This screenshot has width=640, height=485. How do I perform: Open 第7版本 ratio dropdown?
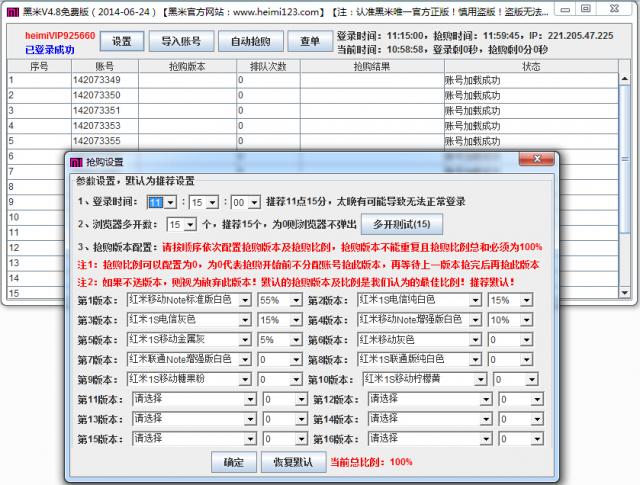point(280,360)
